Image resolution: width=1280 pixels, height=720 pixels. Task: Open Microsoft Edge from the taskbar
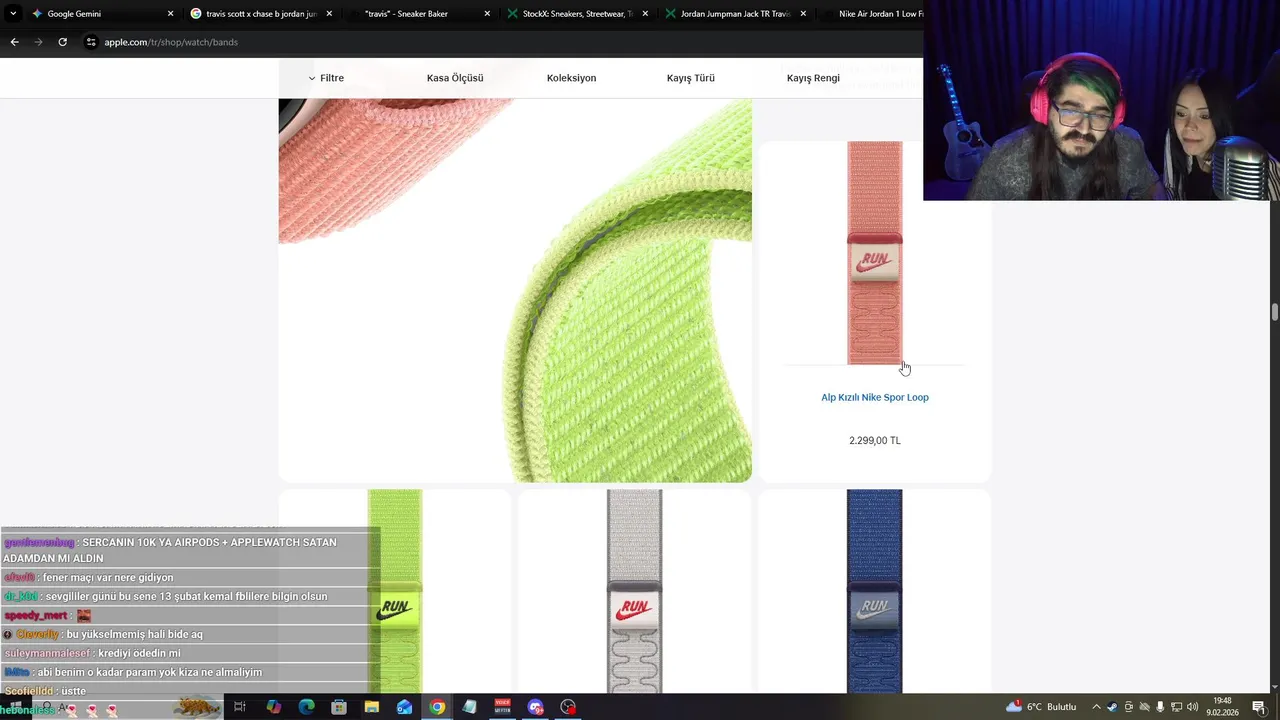pos(306,707)
